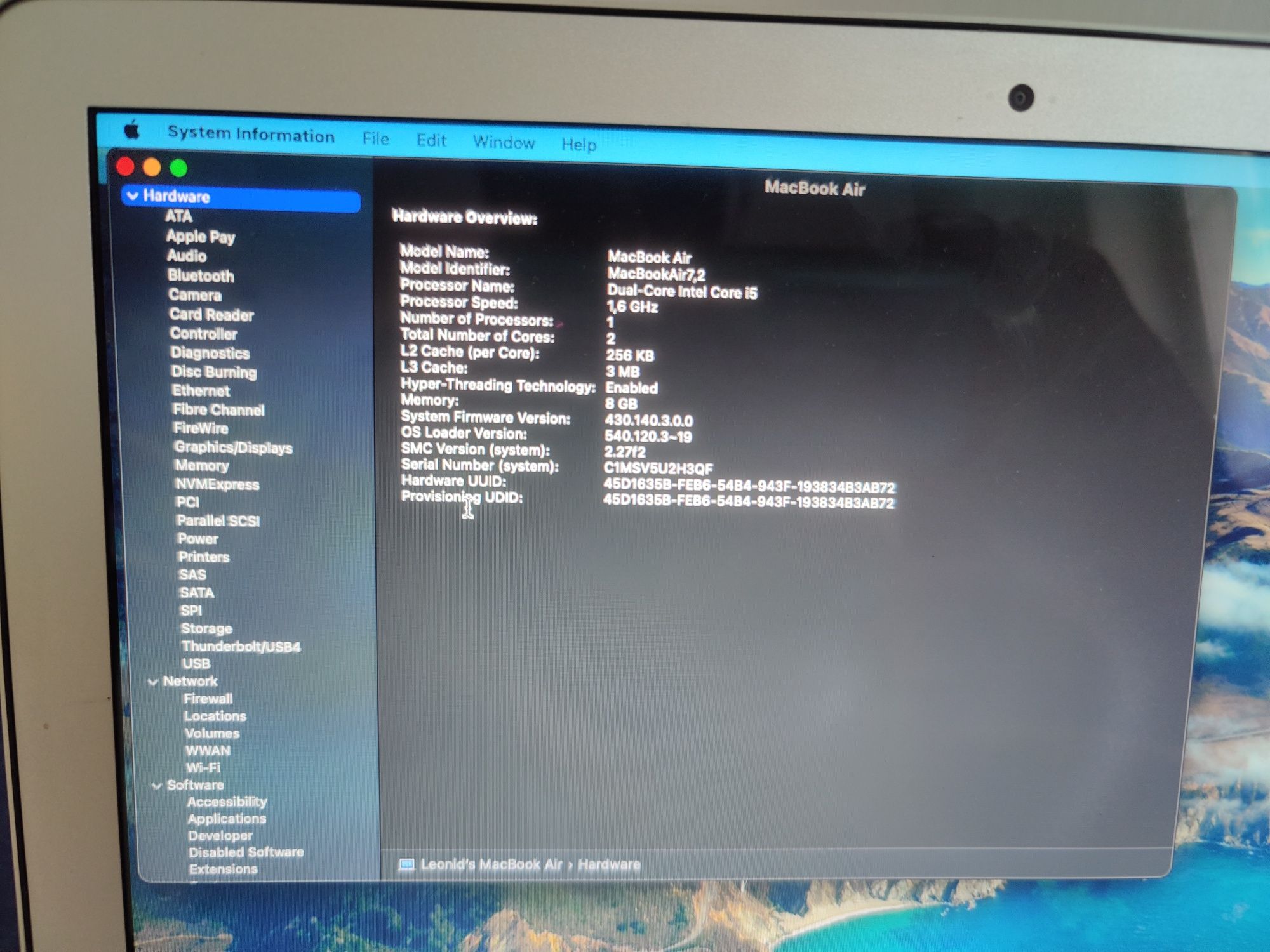Select Card Reader in the sidebar

211,314
